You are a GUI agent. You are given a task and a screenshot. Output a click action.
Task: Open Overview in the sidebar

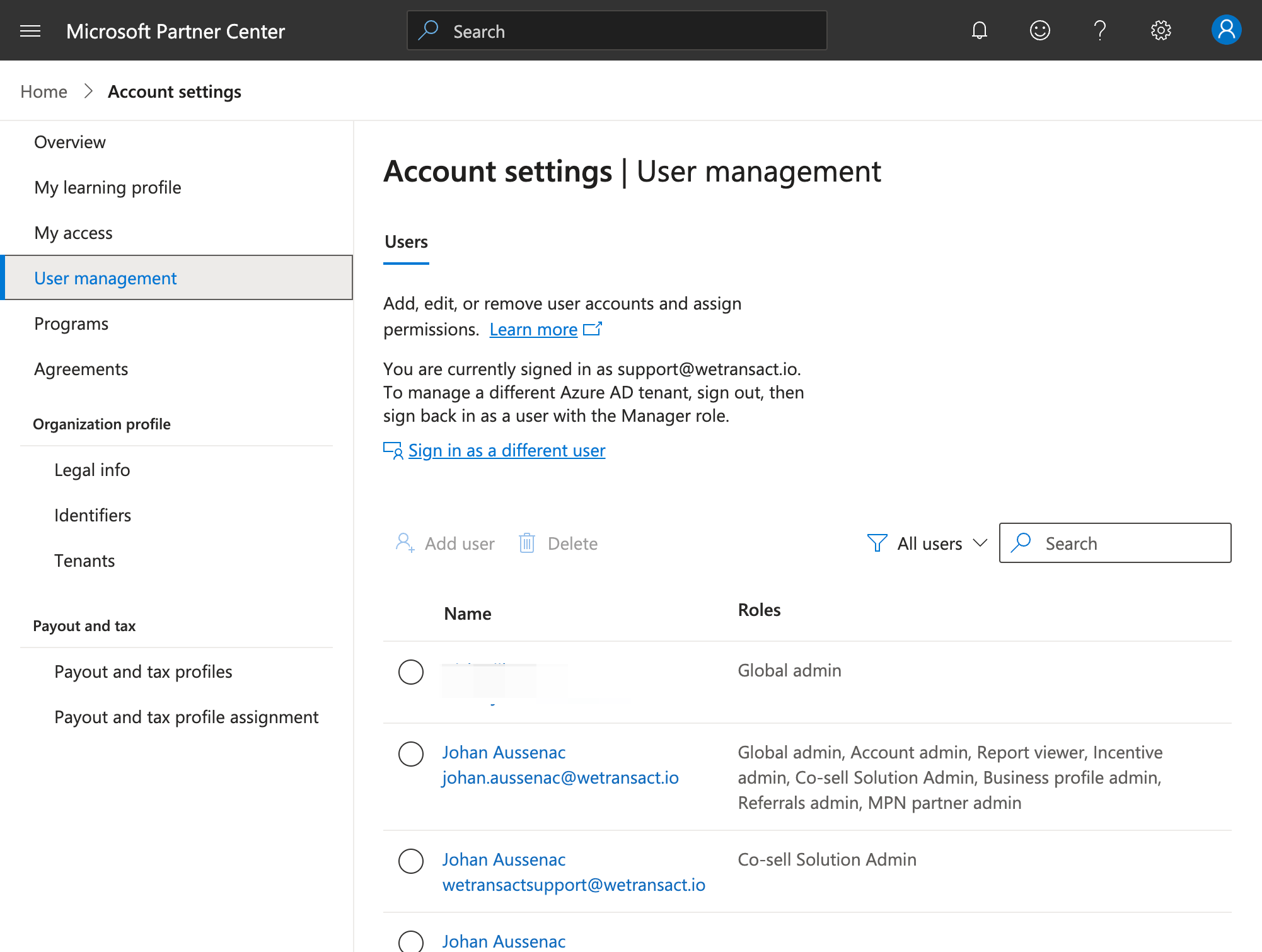70,142
